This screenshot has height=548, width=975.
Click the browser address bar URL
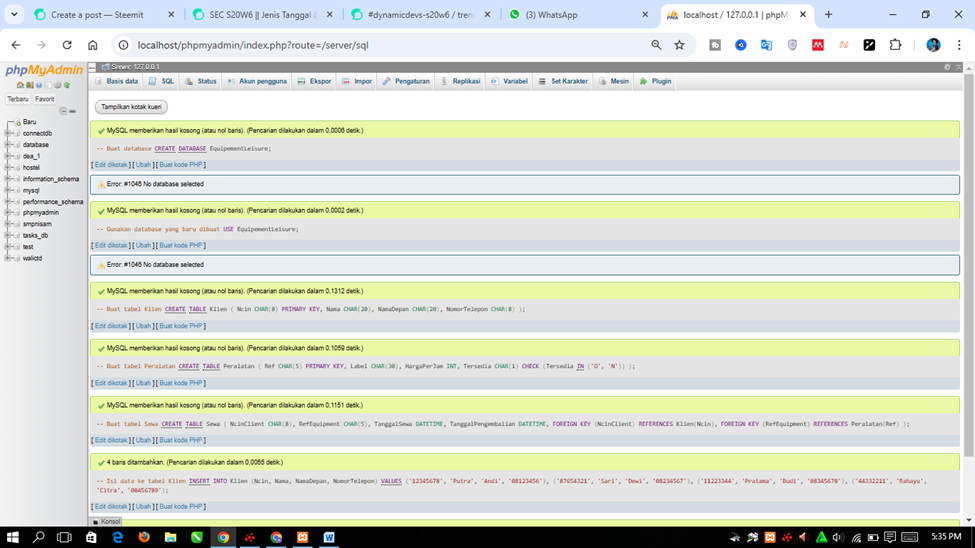(x=252, y=45)
